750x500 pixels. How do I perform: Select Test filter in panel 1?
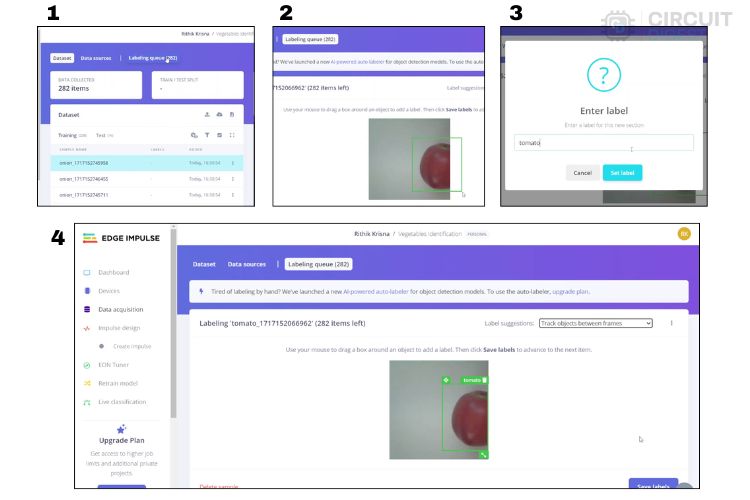pyautogui.click(x=105, y=135)
